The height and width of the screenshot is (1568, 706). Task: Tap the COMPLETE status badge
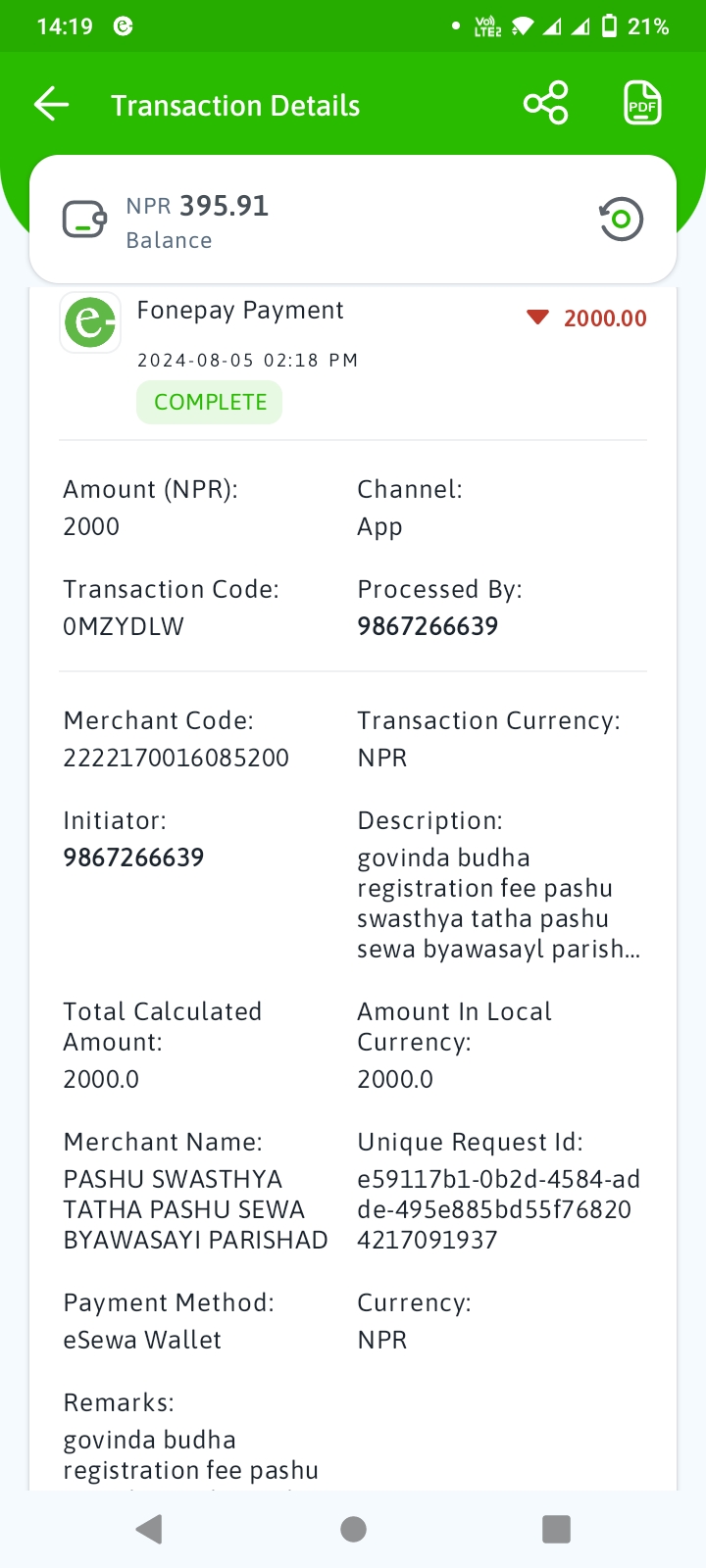tap(210, 403)
